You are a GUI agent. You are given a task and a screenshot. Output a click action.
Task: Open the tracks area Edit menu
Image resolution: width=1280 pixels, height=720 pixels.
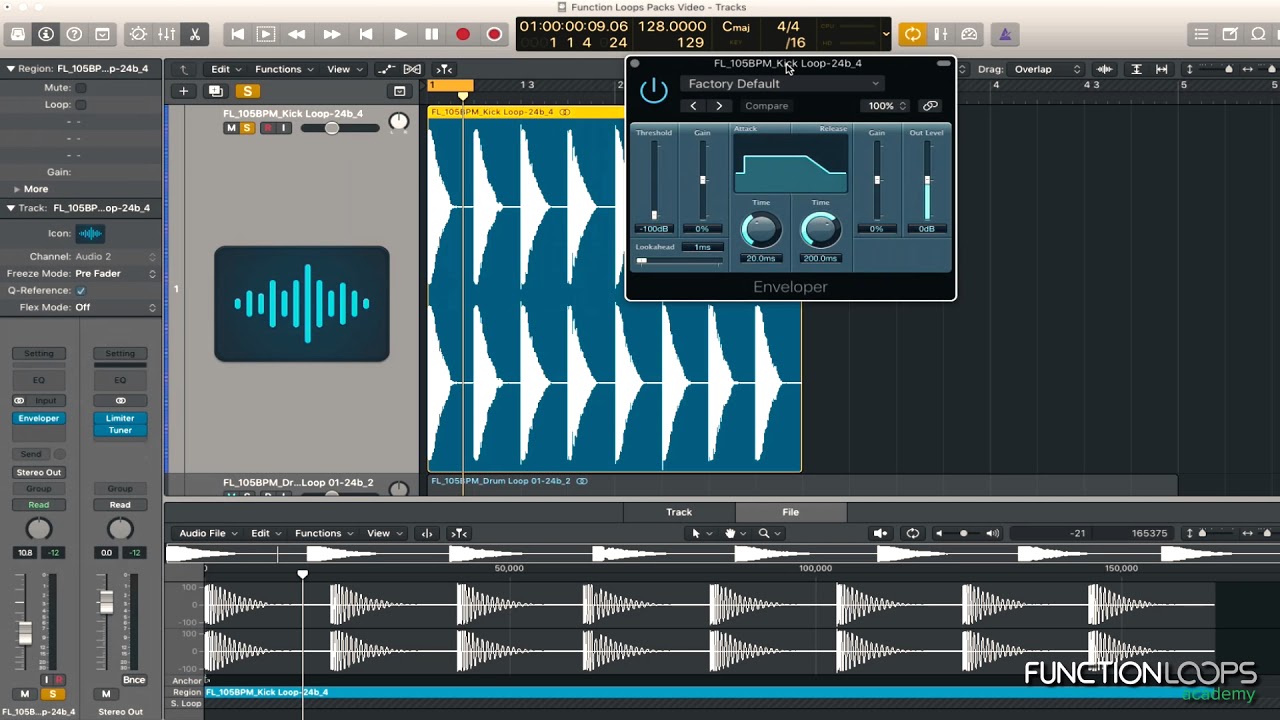tap(225, 69)
